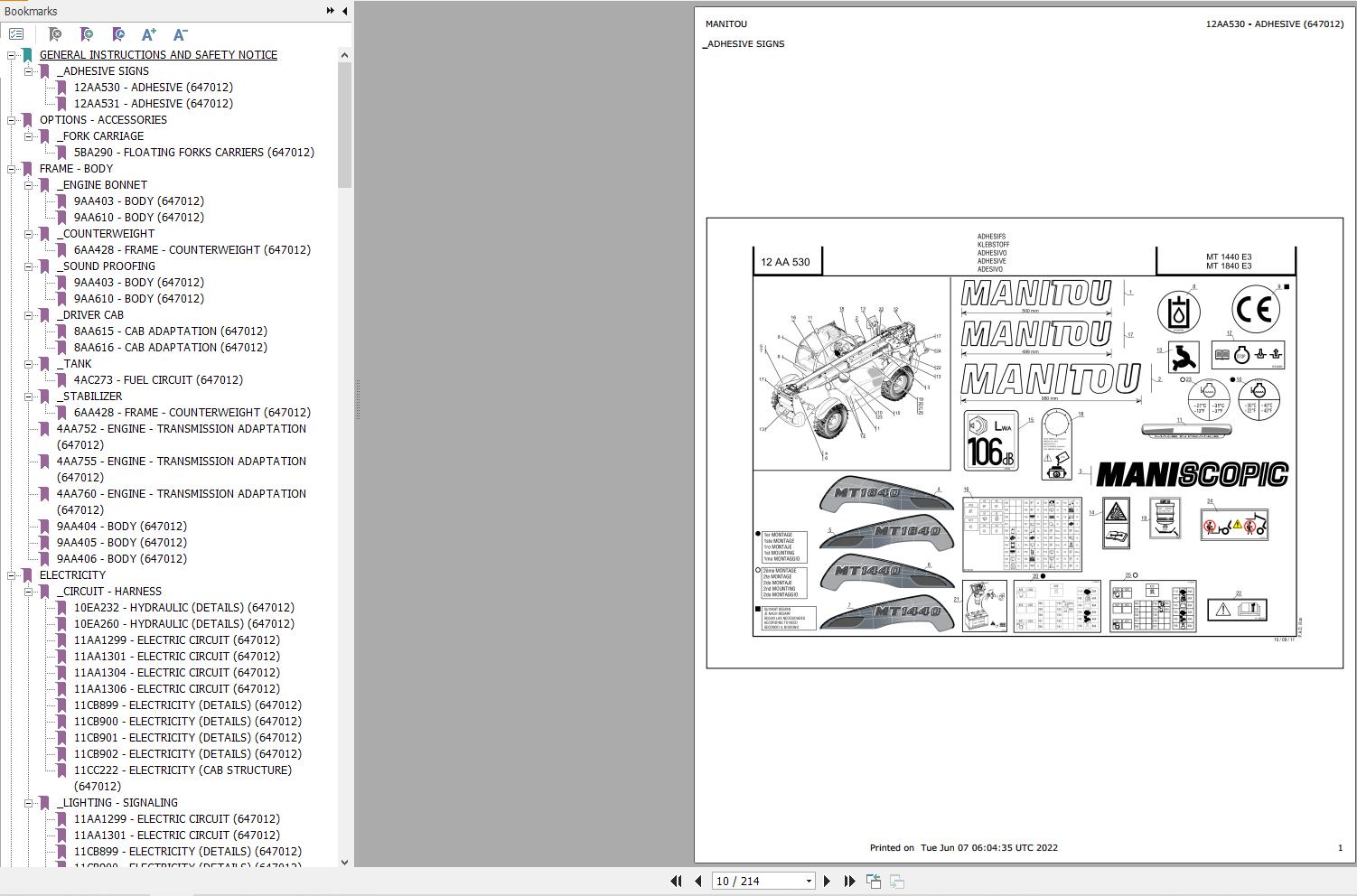The height and width of the screenshot is (896, 1357).
Task: Click bookmark icon beside FRAME - BODY
Action: pos(27,169)
